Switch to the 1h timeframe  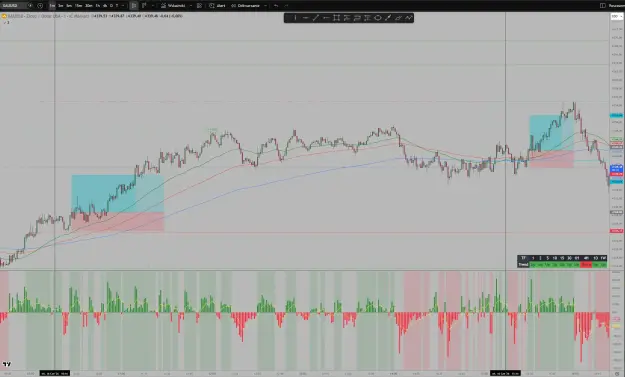tap(98, 6)
